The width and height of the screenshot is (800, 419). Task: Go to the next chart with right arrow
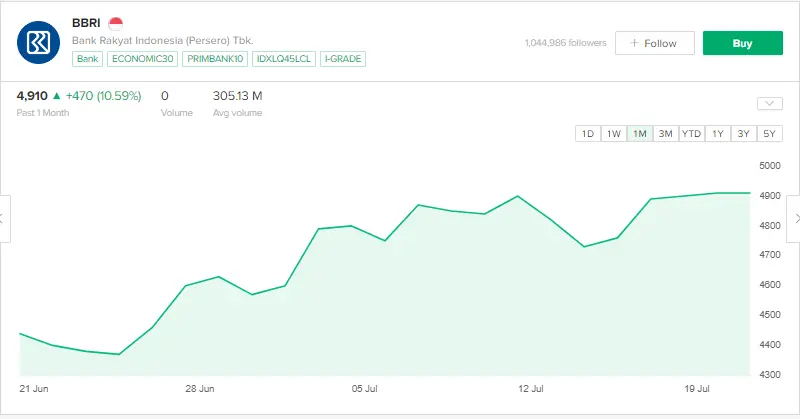tap(795, 217)
